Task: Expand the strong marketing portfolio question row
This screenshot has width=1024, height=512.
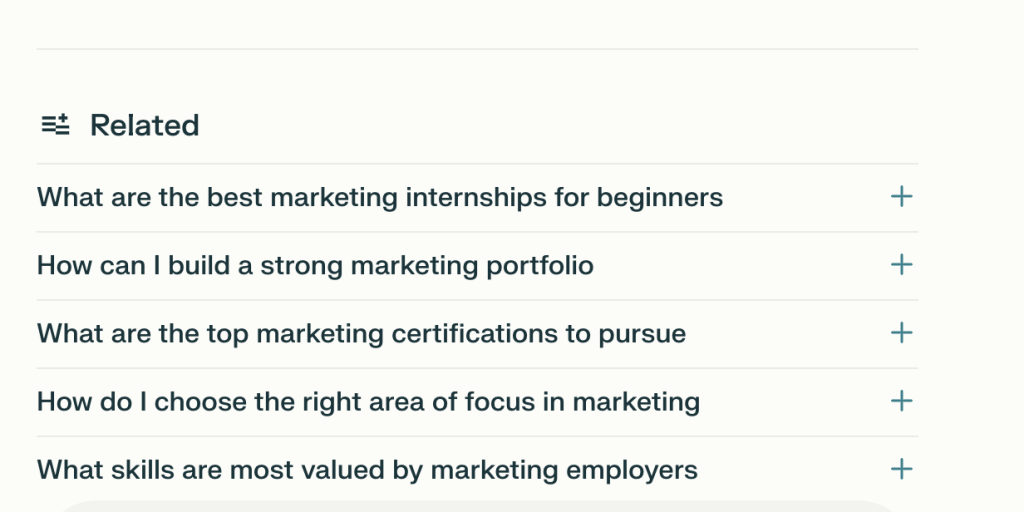Action: [x=477, y=265]
